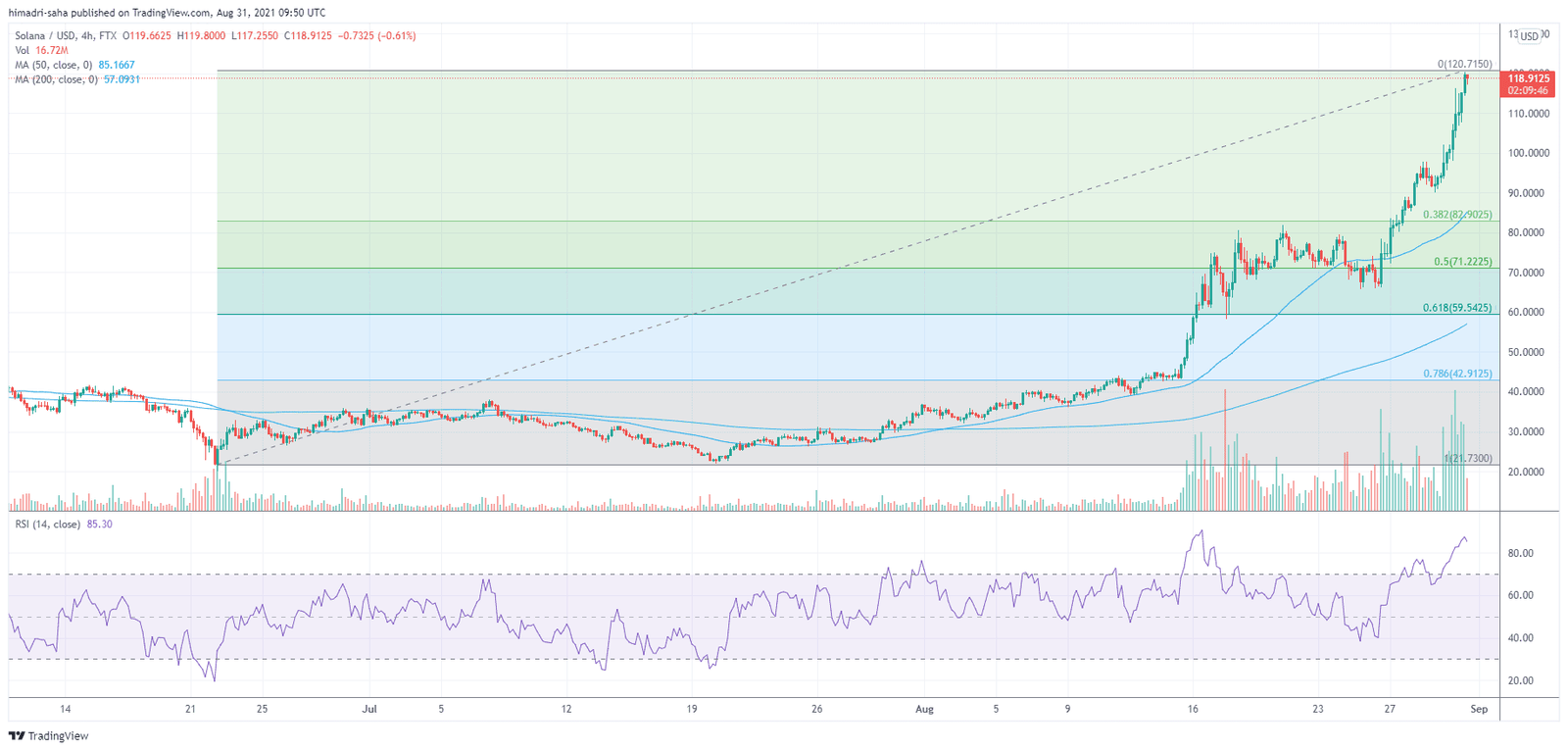Select the 0.618(59.5425) Fibonacci level label

1456,308
